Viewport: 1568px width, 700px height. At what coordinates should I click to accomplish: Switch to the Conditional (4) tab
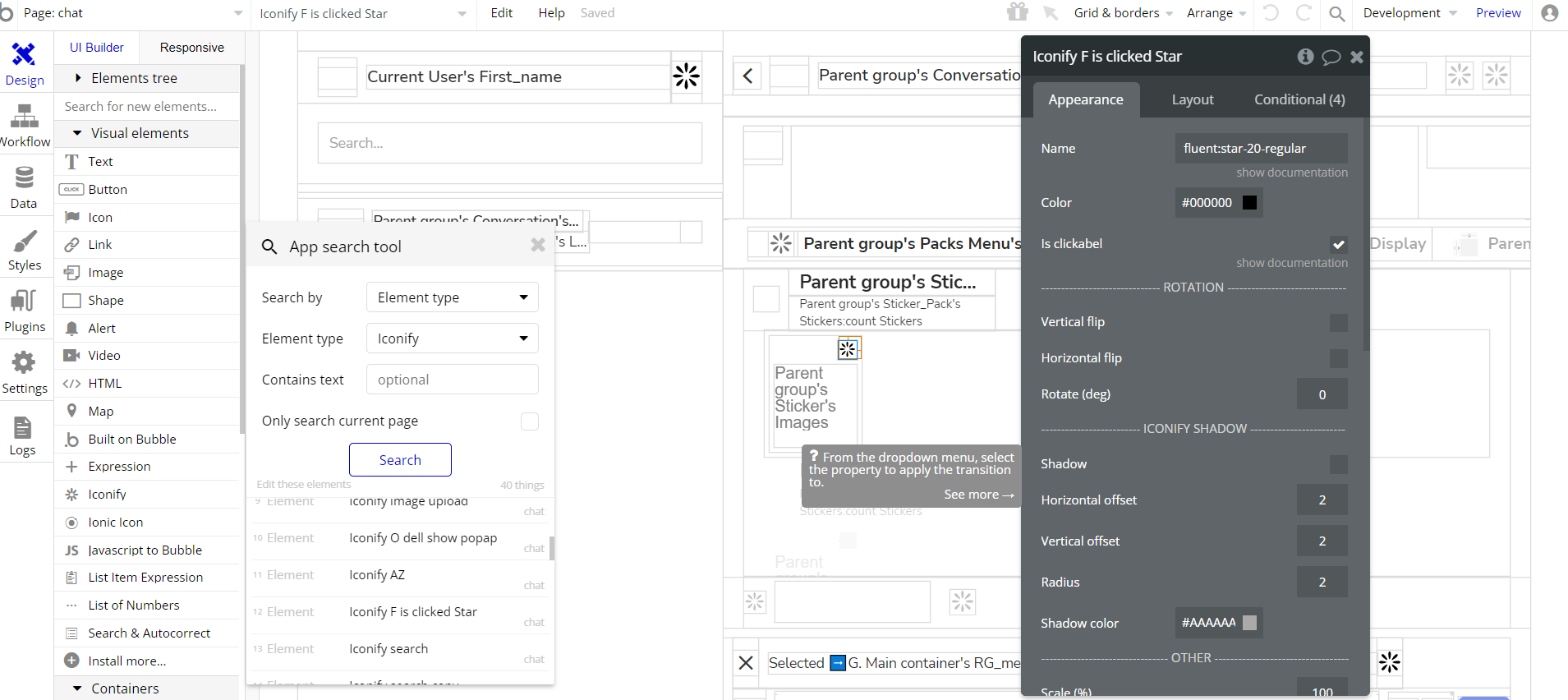1299,99
